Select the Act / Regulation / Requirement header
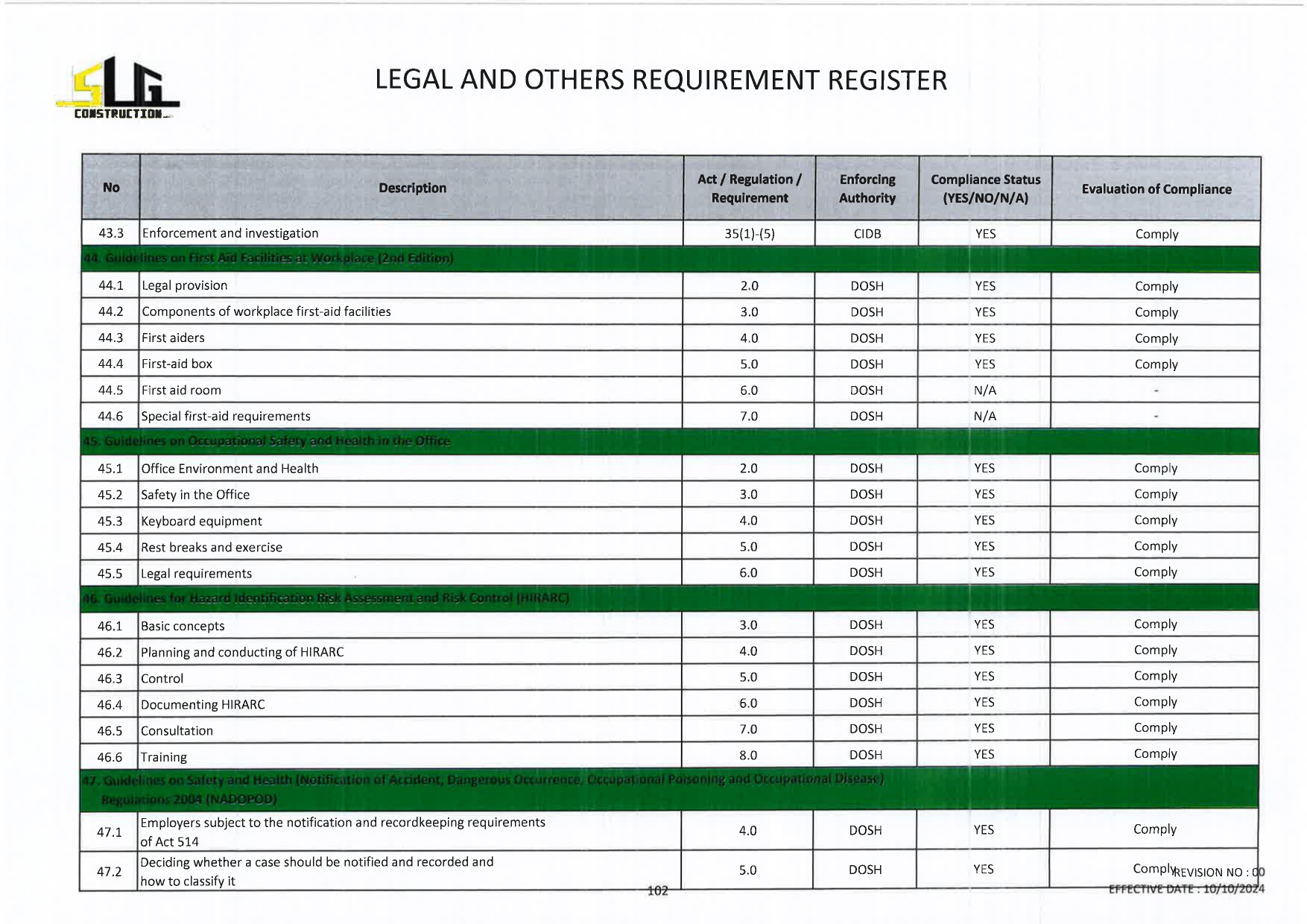 click(749, 189)
